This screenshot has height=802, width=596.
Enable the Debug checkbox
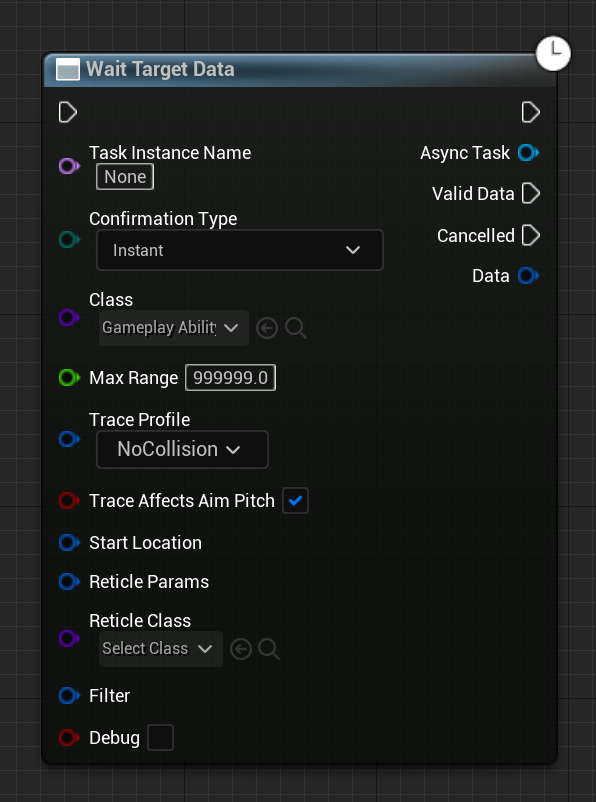(x=160, y=738)
